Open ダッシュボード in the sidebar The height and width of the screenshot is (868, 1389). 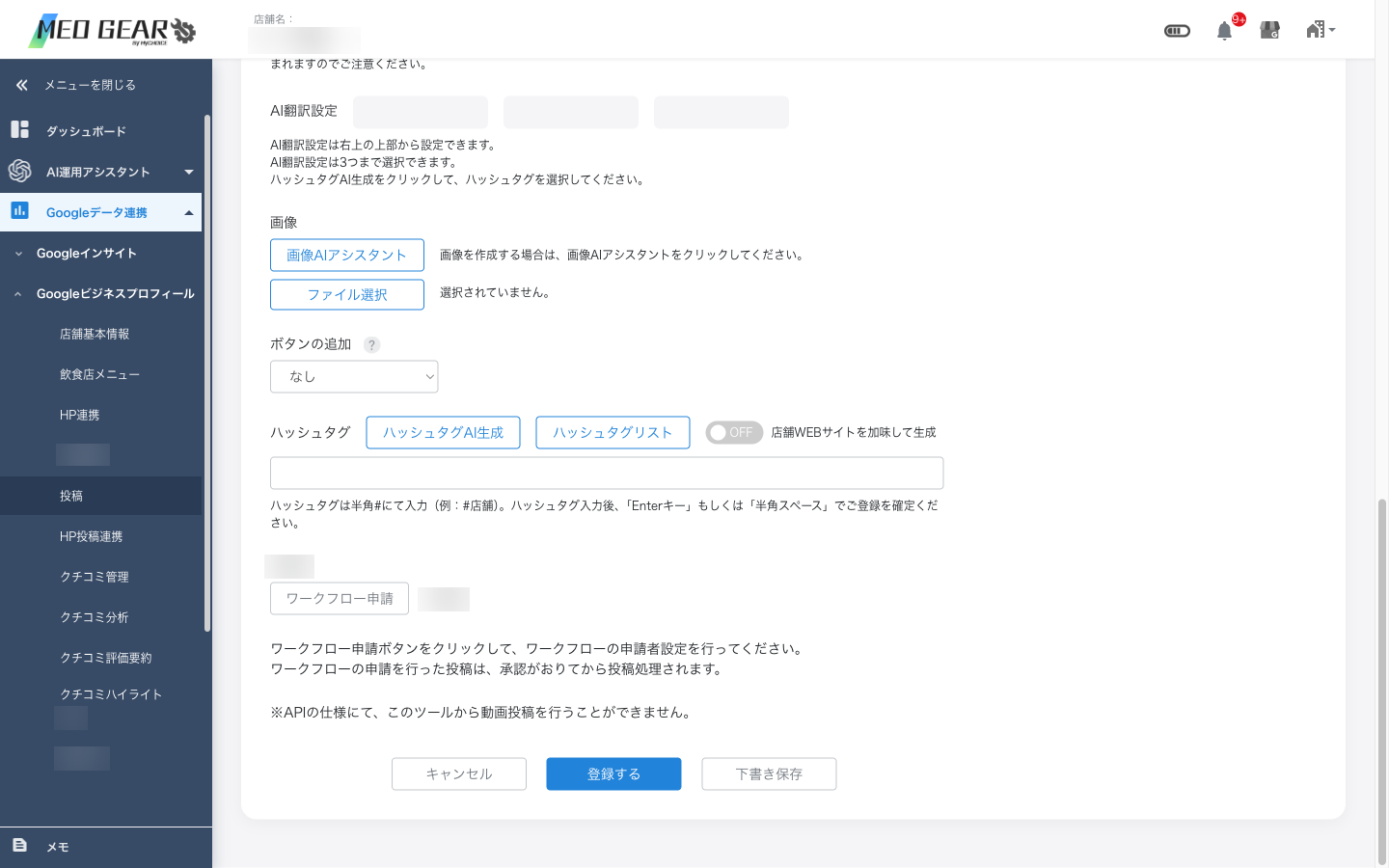coord(86,131)
